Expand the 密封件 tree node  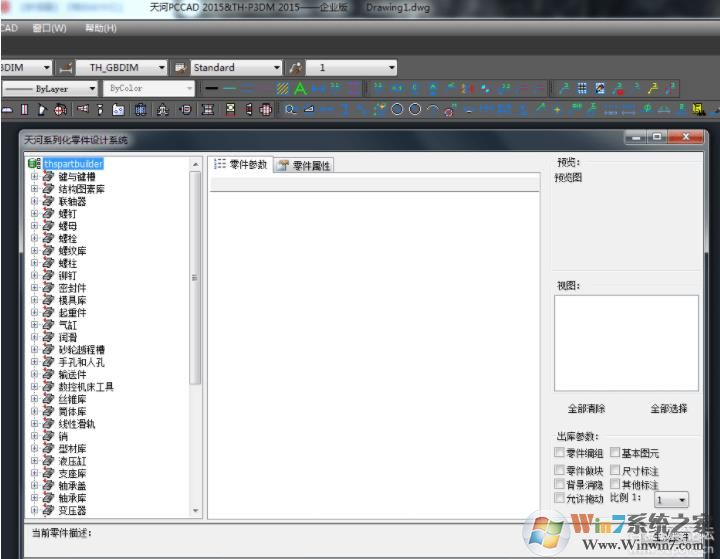(34, 288)
